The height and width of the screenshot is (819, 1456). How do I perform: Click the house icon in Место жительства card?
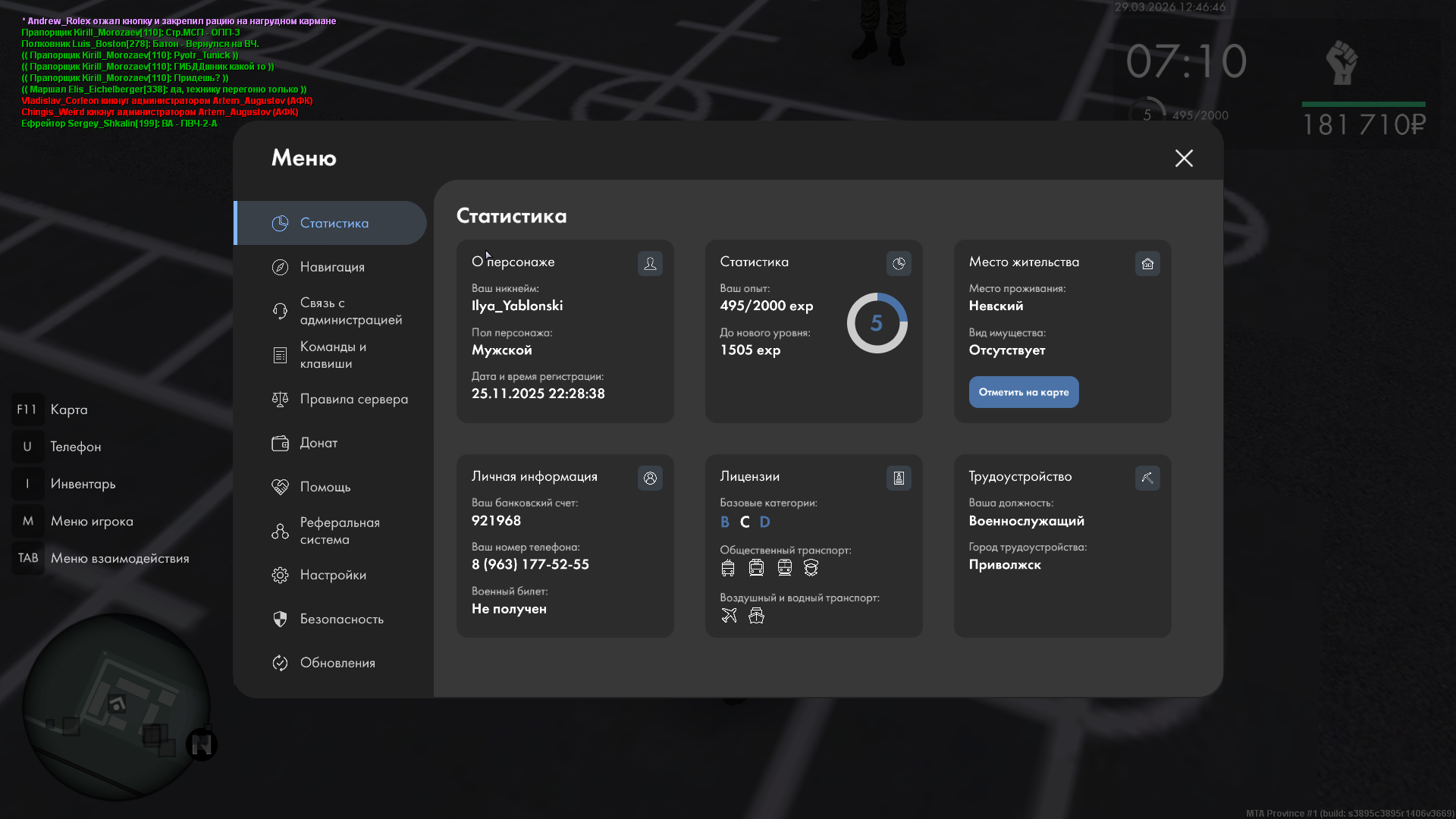tap(1147, 263)
